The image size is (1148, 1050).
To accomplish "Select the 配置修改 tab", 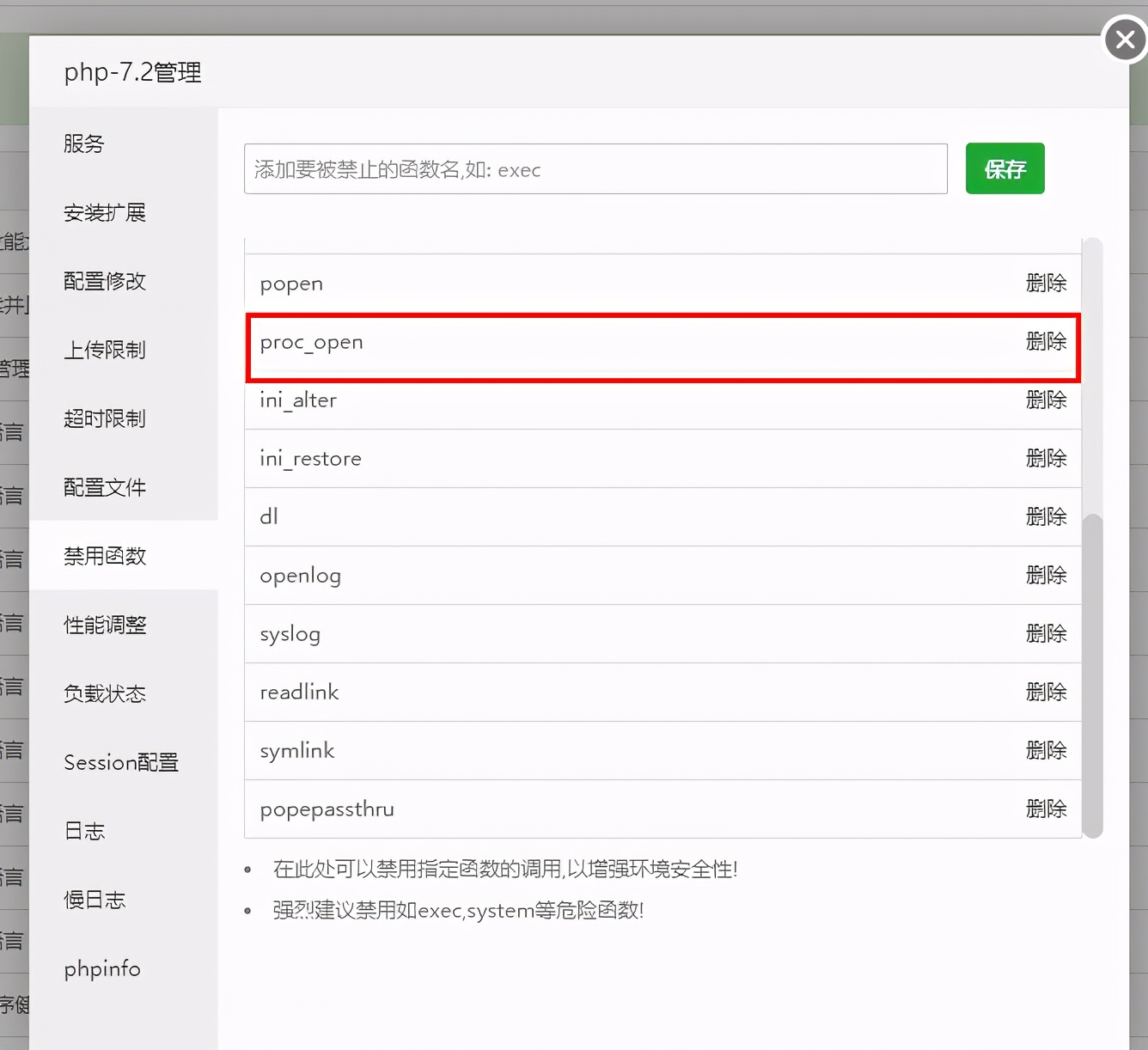I will click(x=104, y=281).
